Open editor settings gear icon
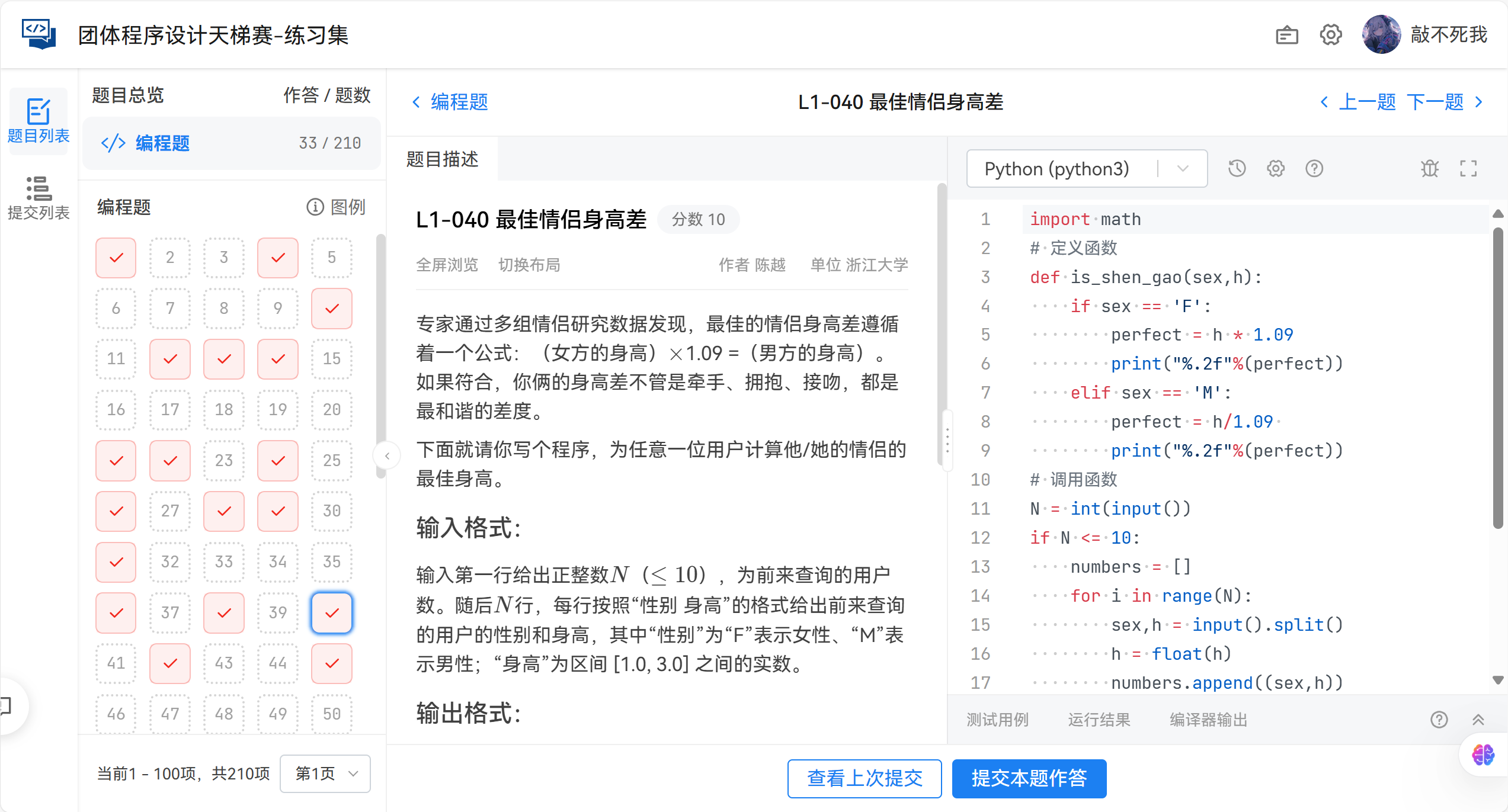The image size is (1508, 812). [1275, 169]
